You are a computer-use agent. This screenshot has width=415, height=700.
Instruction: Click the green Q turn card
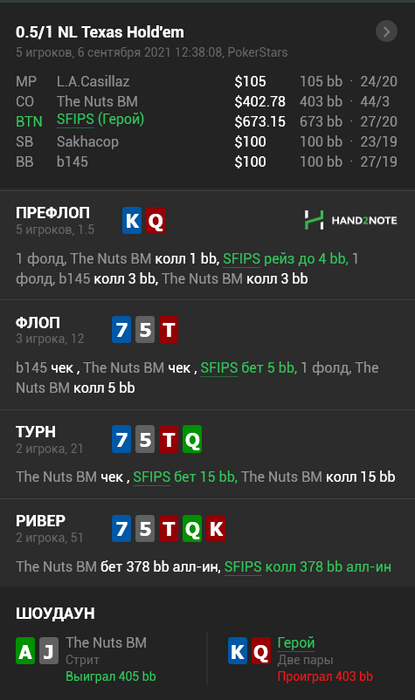click(192, 439)
